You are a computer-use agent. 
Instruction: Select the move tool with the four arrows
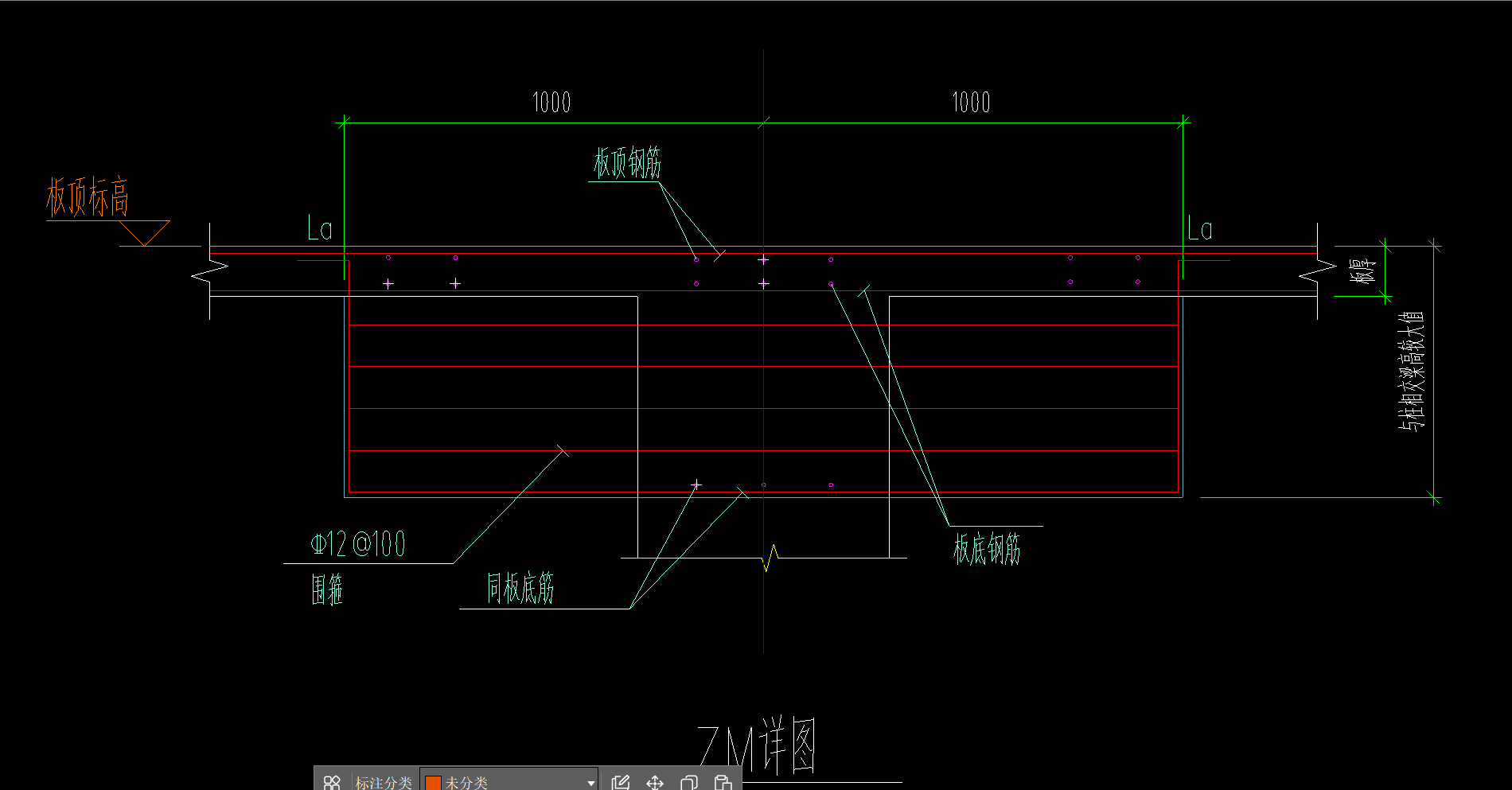pyautogui.click(x=655, y=782)
